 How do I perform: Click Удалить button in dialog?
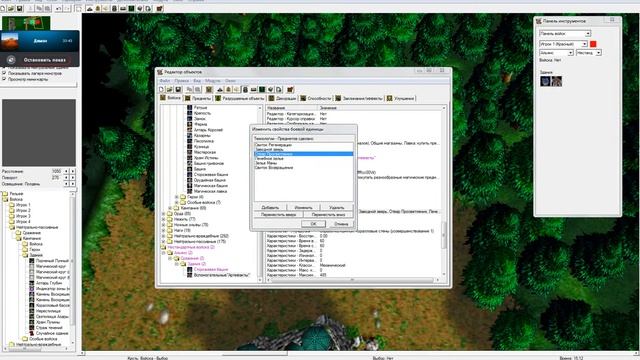pyautogui.click(x=337, y=207)
